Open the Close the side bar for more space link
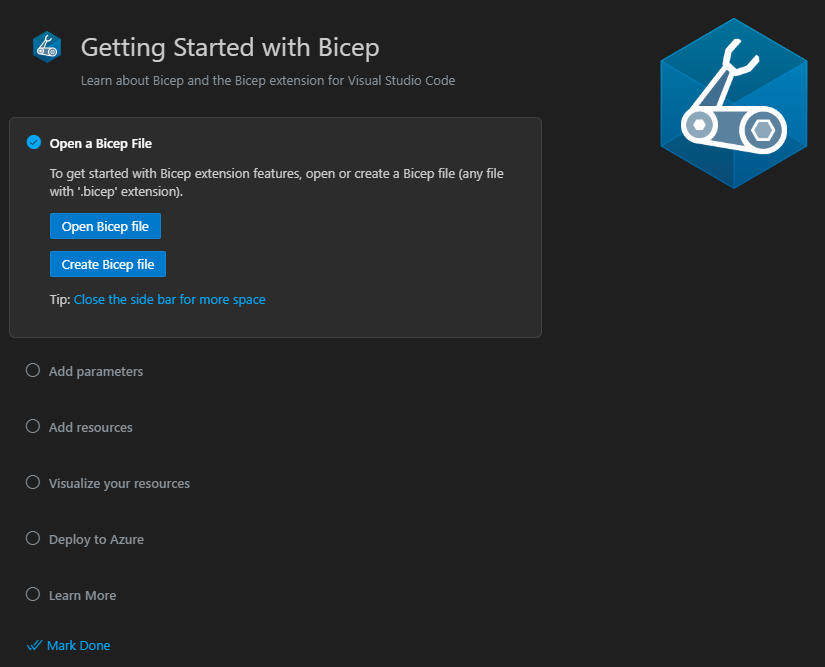The width and height of the screenshot is (825, 667). coord(169,299)
